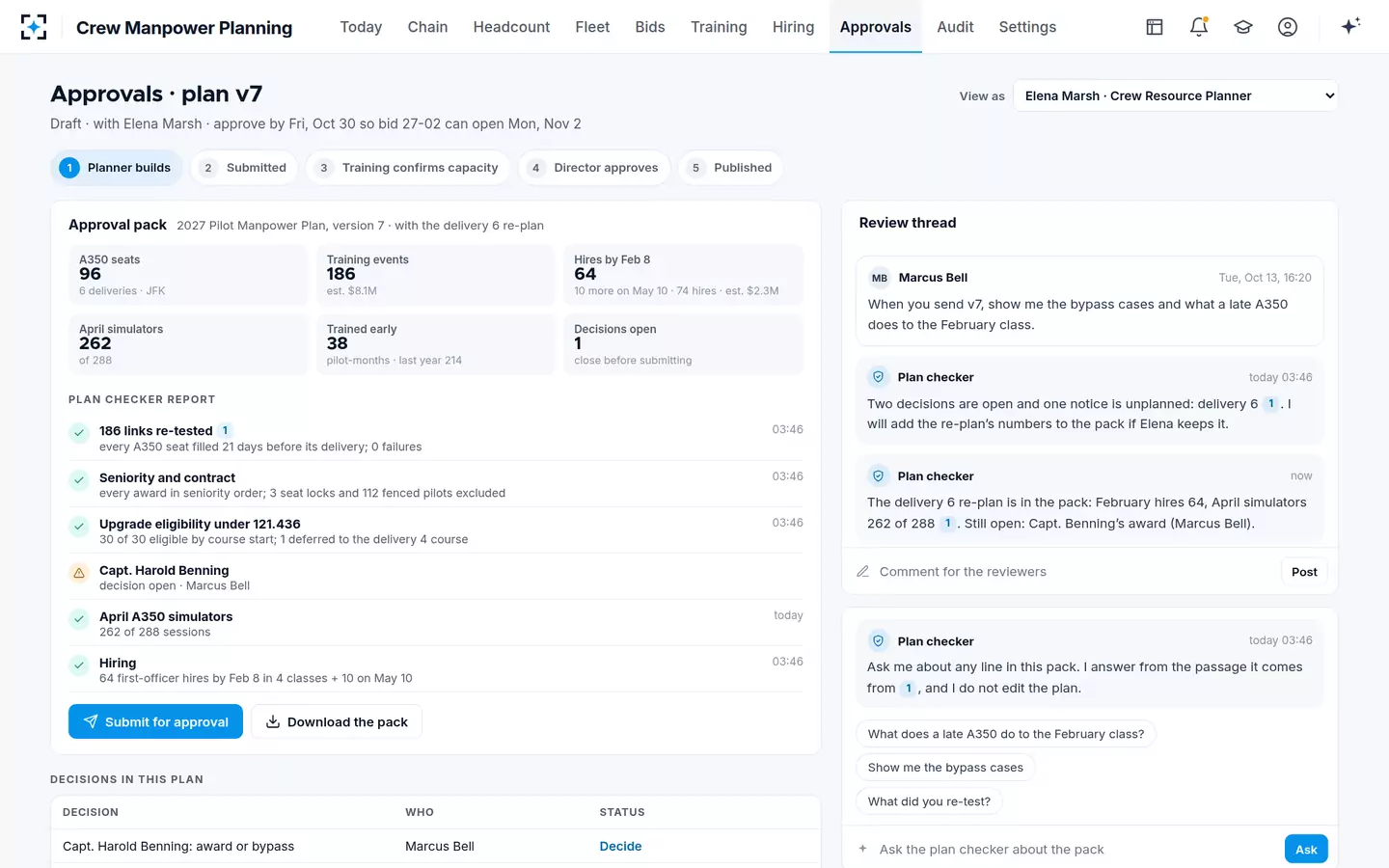Open the sparkle assistant icon

click(x=1350, y=26)
